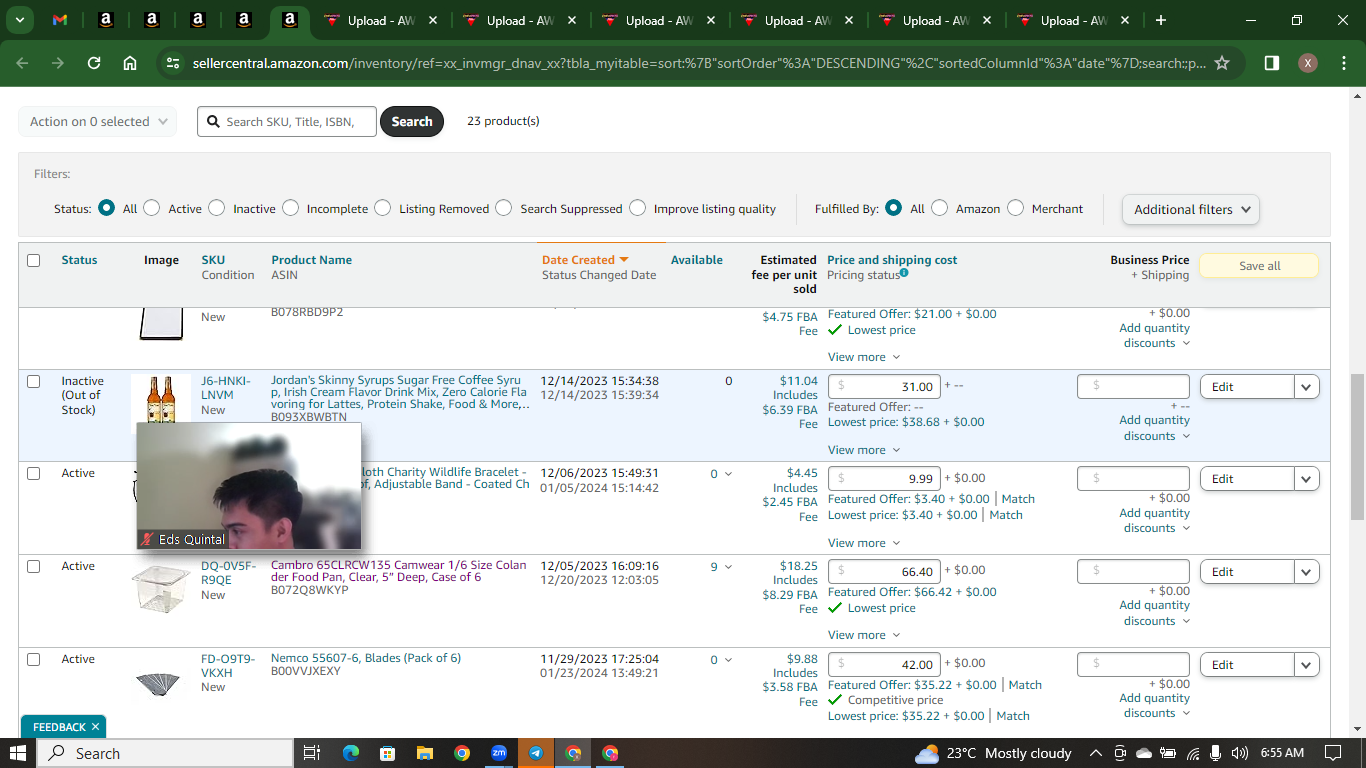Click the Search button
Viewport: 1366px width, 768px height.
point(412,121)
